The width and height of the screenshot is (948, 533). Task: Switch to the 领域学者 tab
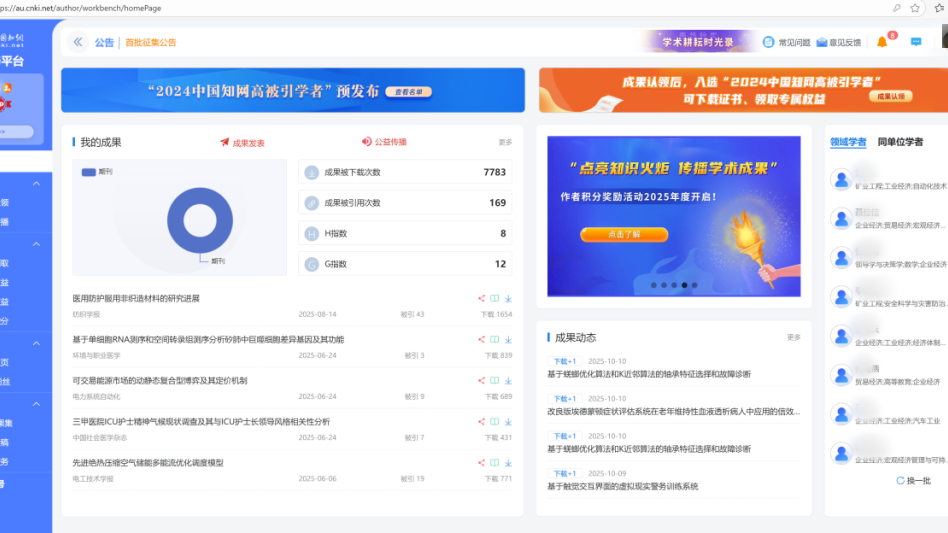coord(848,142)
